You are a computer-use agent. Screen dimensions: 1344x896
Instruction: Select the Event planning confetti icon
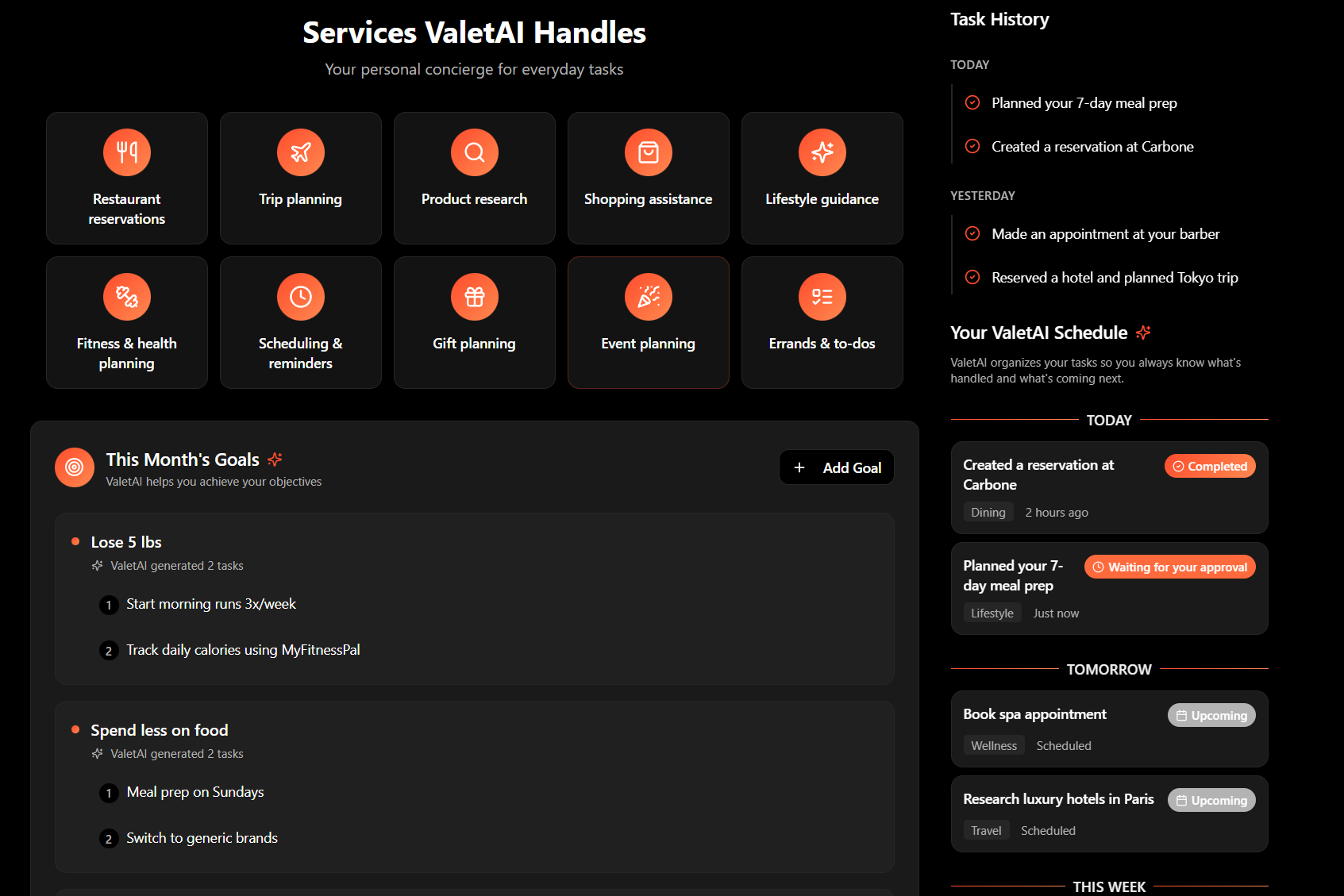point(648,297)
